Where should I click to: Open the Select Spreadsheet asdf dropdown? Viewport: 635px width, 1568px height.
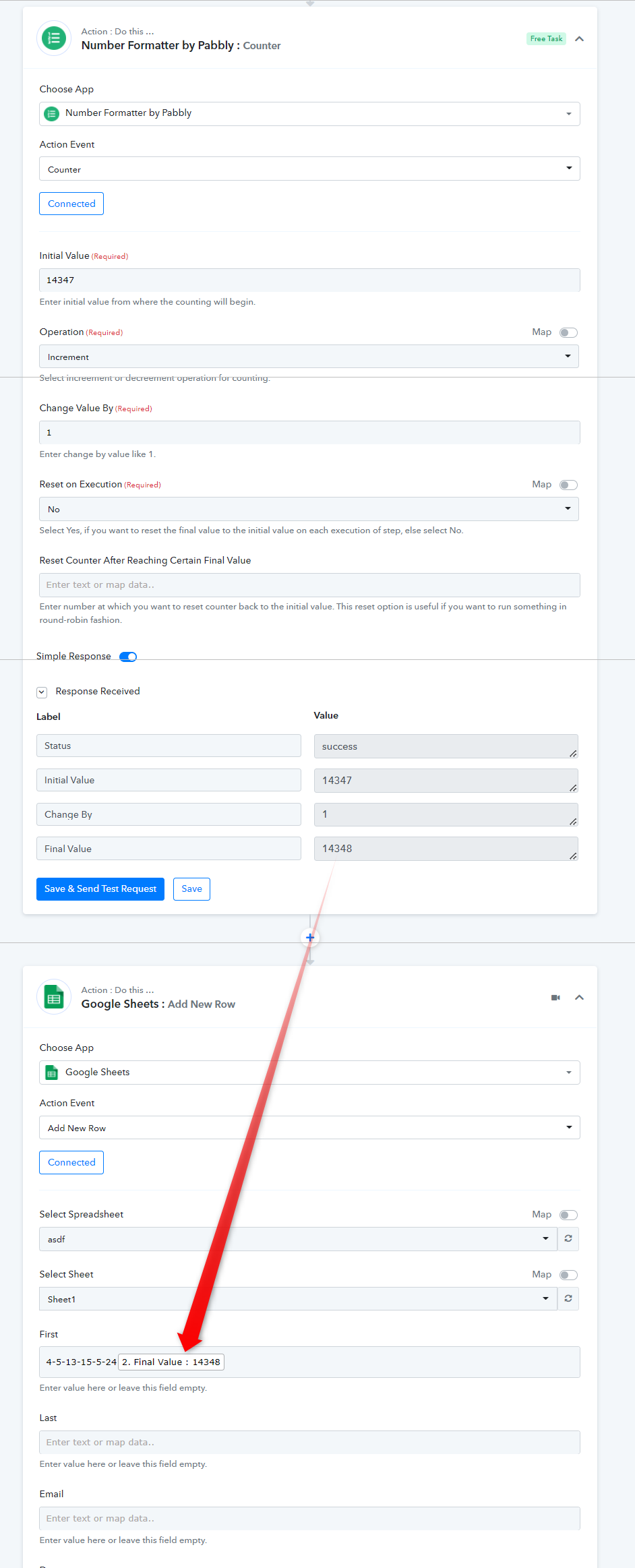(298, 1239)
